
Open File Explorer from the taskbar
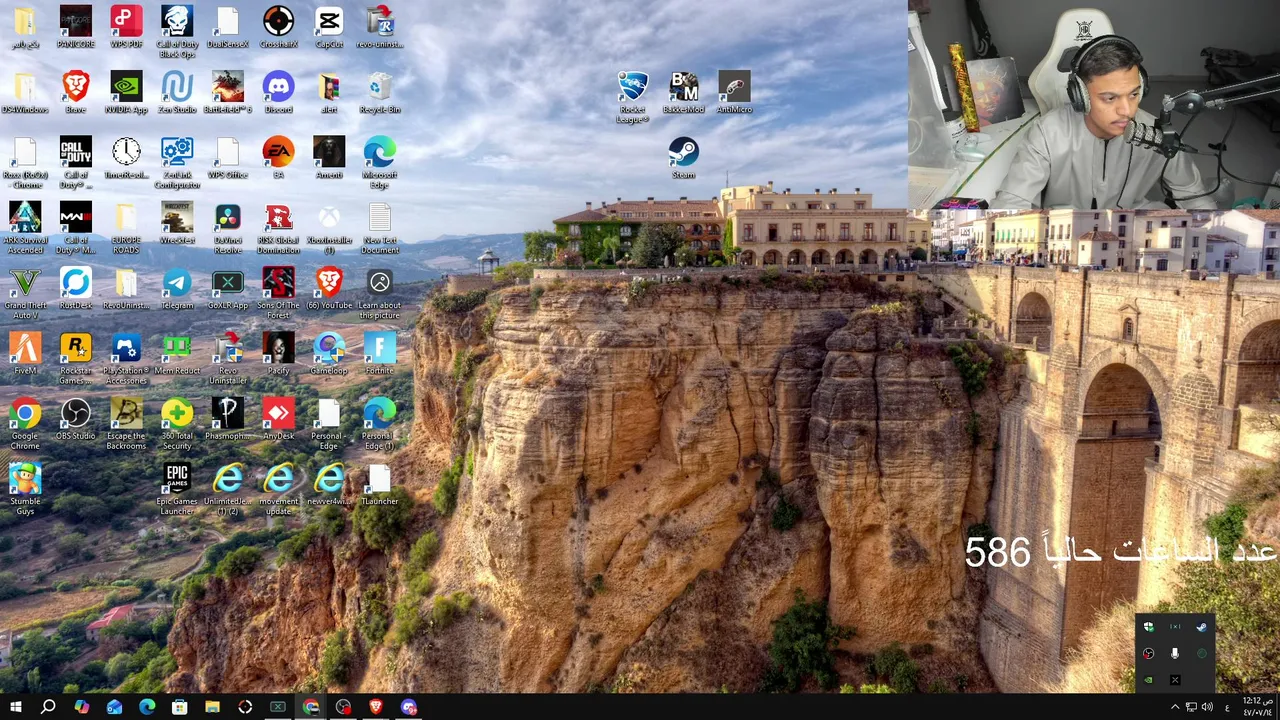point(212,707)
